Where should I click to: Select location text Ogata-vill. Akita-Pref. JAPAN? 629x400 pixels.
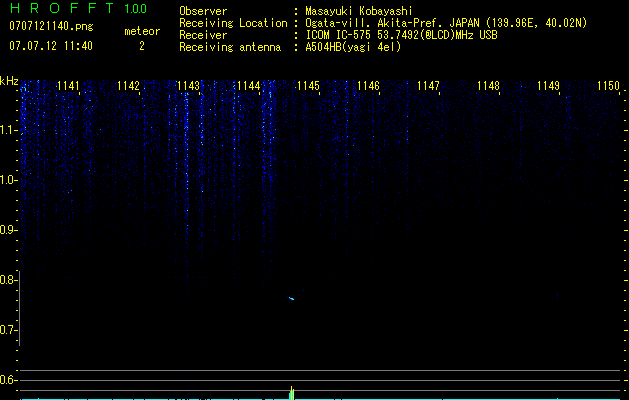(392, 23)
